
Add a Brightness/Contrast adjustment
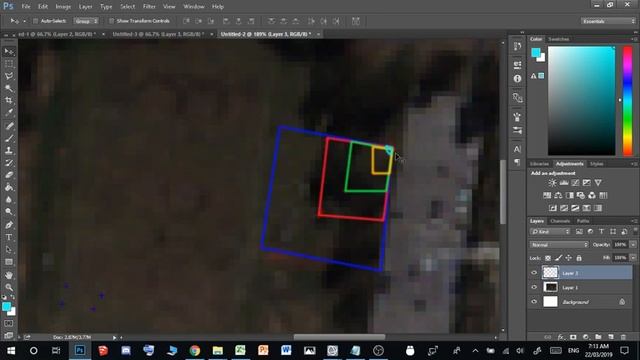[552, 183]
